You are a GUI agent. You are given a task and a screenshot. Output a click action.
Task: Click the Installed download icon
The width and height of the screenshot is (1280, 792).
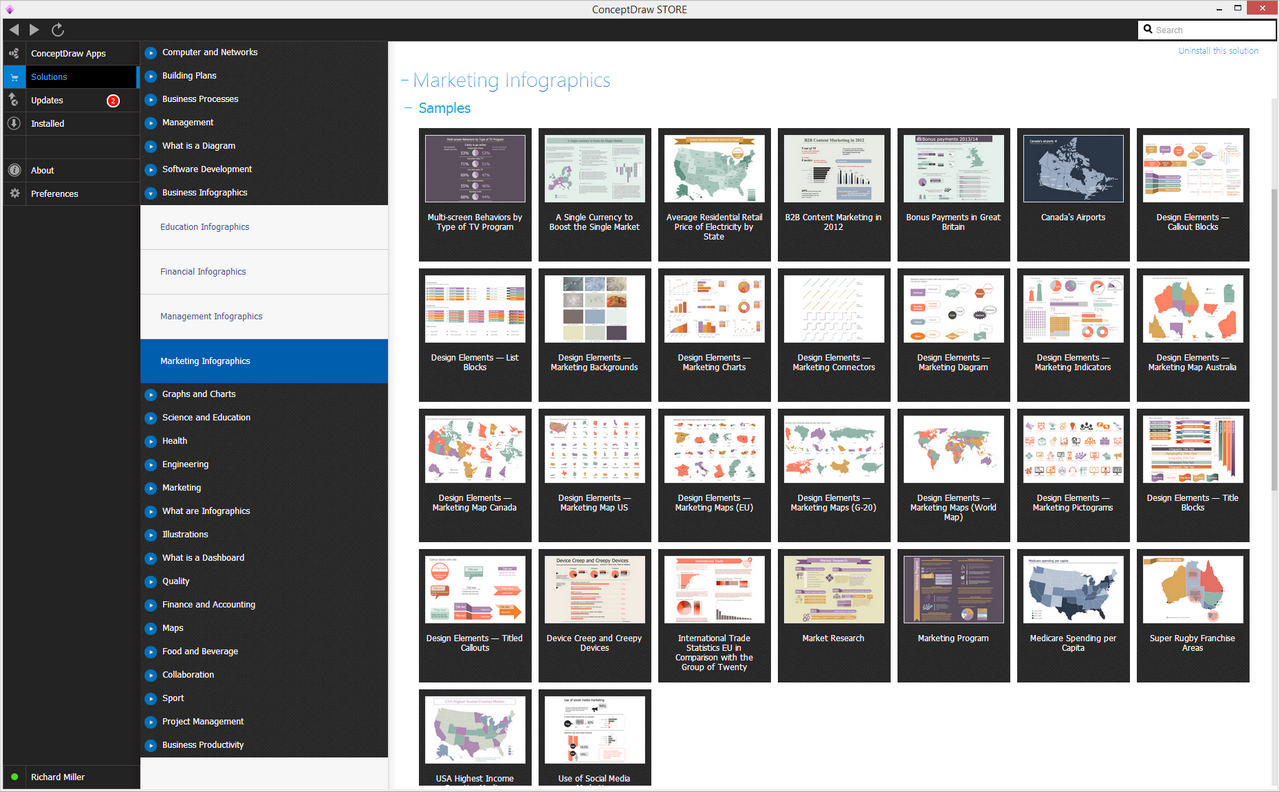pyautogui.click(x=14, y=123)
